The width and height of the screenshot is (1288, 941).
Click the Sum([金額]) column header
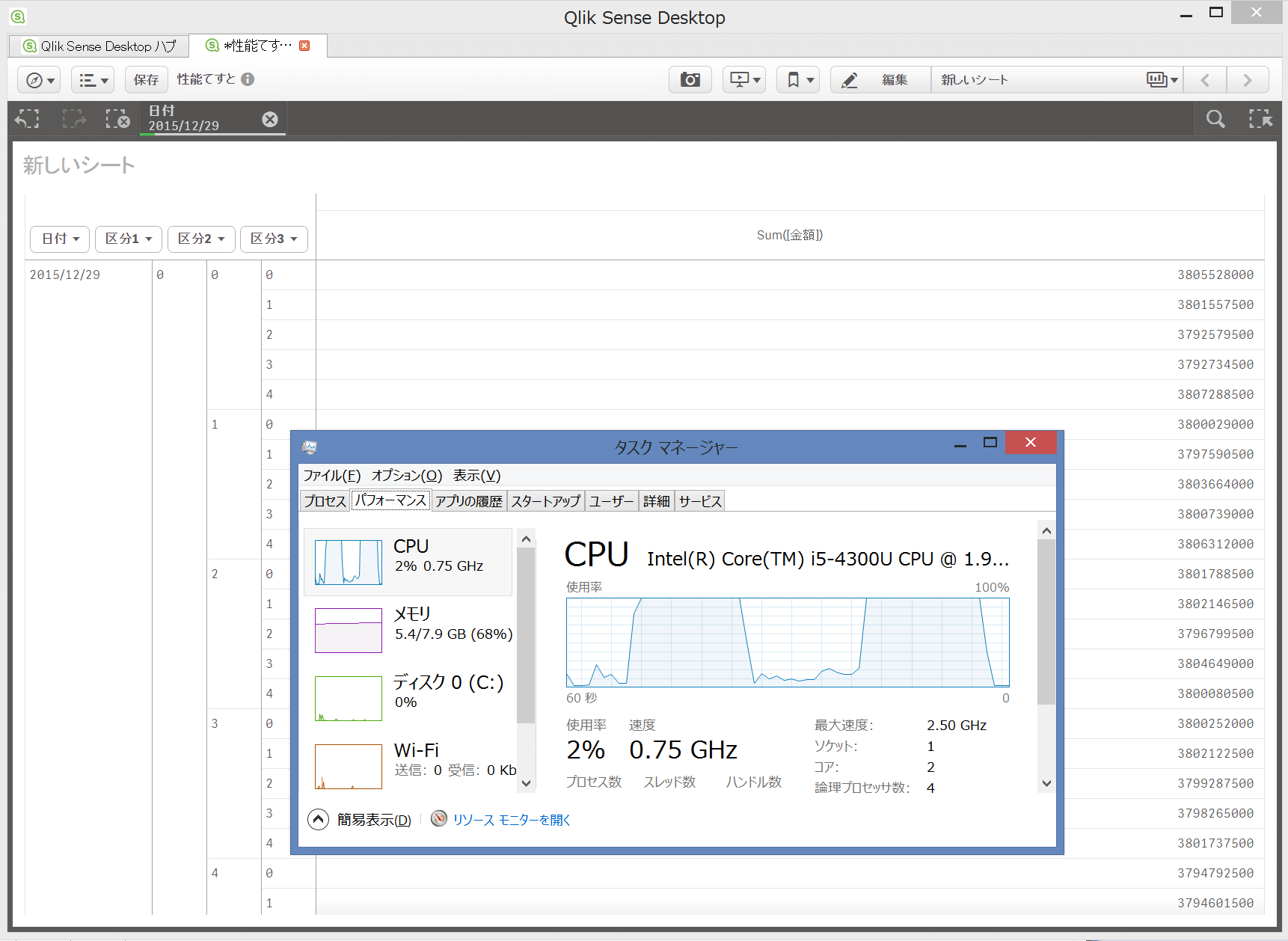[x=790, y=235]
